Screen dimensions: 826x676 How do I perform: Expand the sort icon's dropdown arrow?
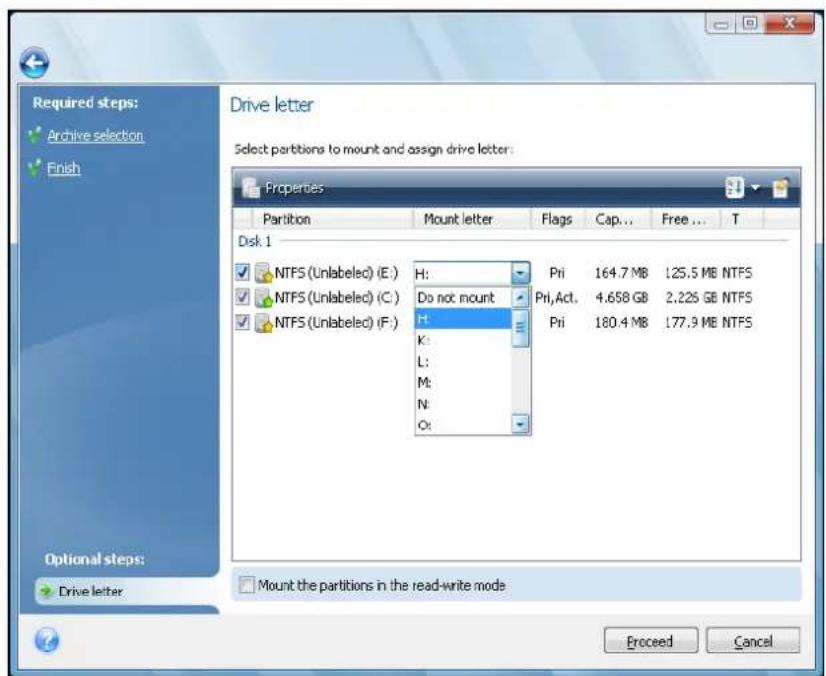755,188
